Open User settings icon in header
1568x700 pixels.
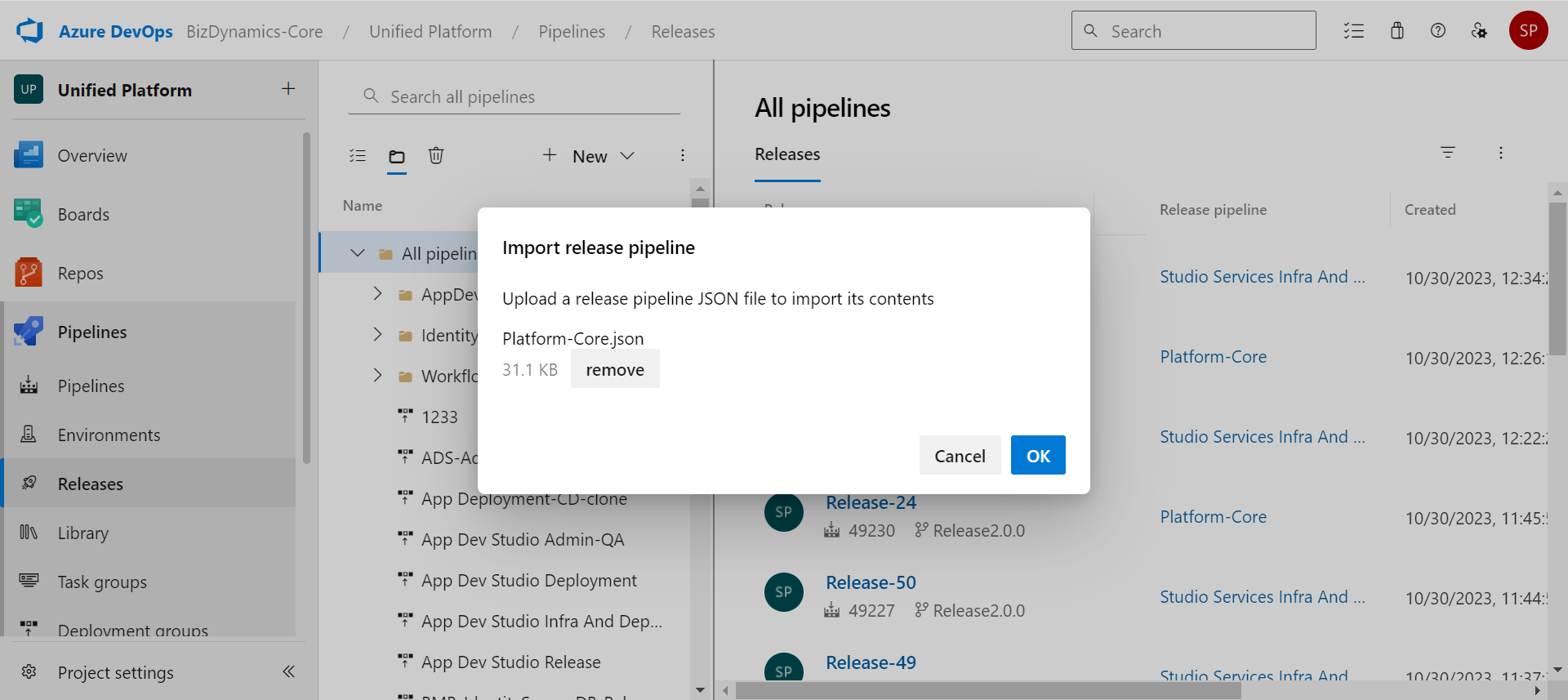click(1479, 31)
